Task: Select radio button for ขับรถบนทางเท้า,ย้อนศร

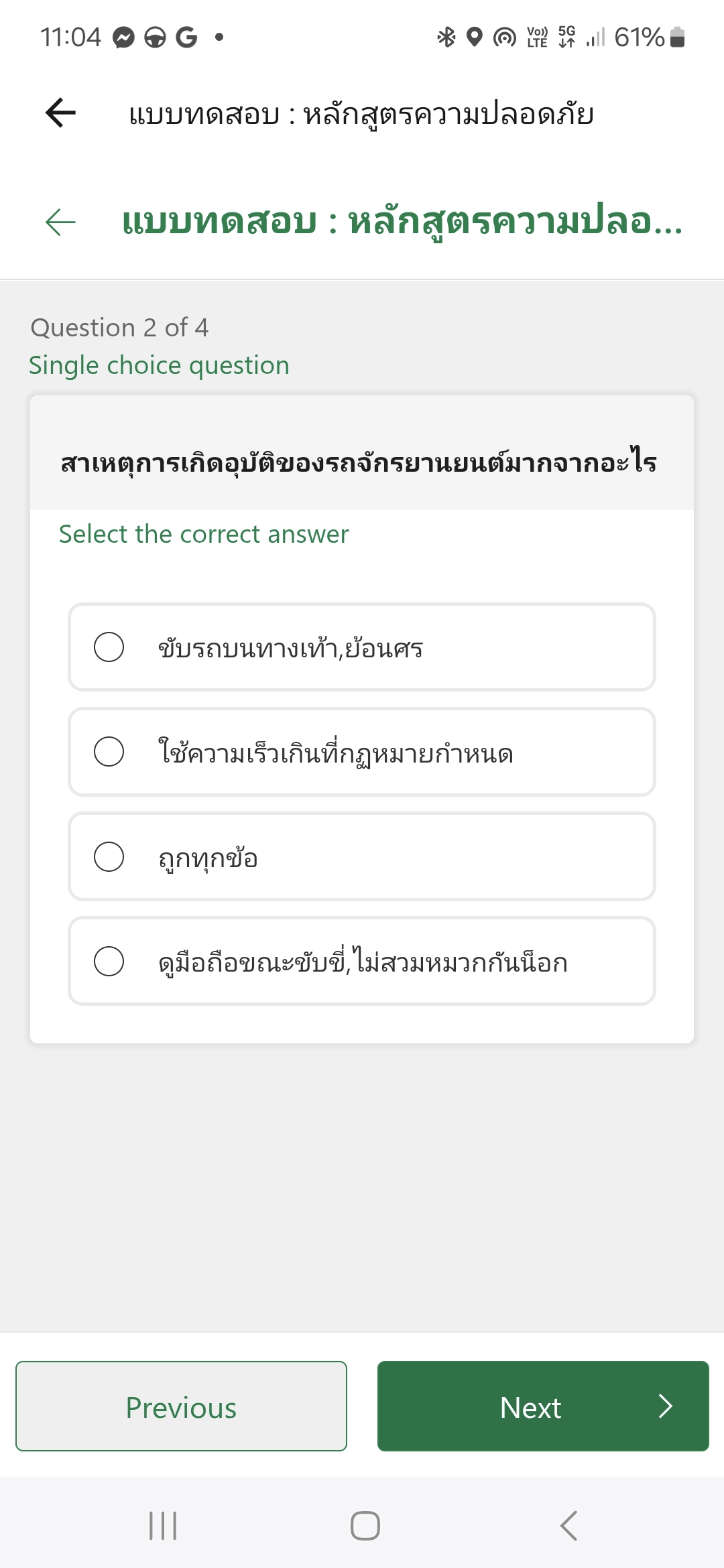Action: [109, 647]
